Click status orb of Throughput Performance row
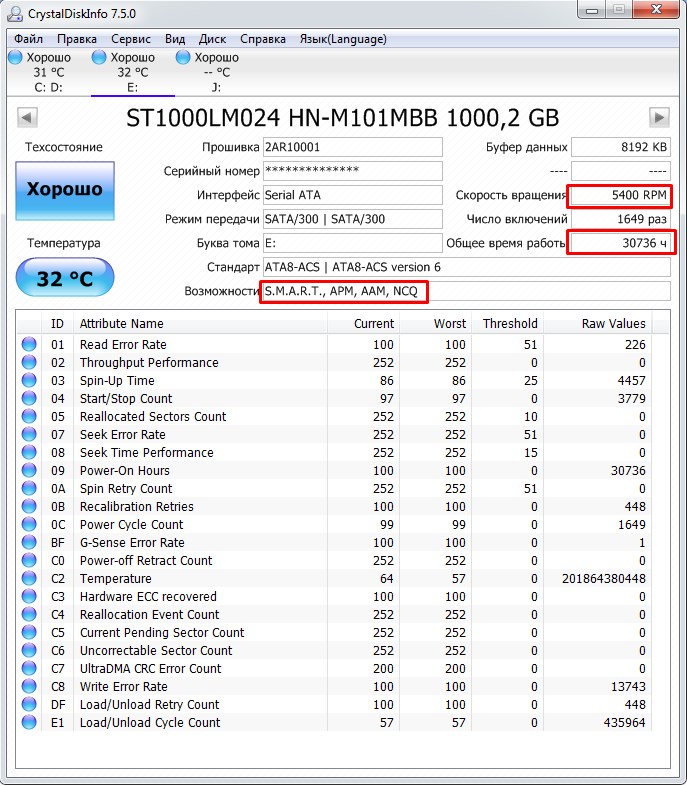The image size is (687, 786). tap(29, 362)
